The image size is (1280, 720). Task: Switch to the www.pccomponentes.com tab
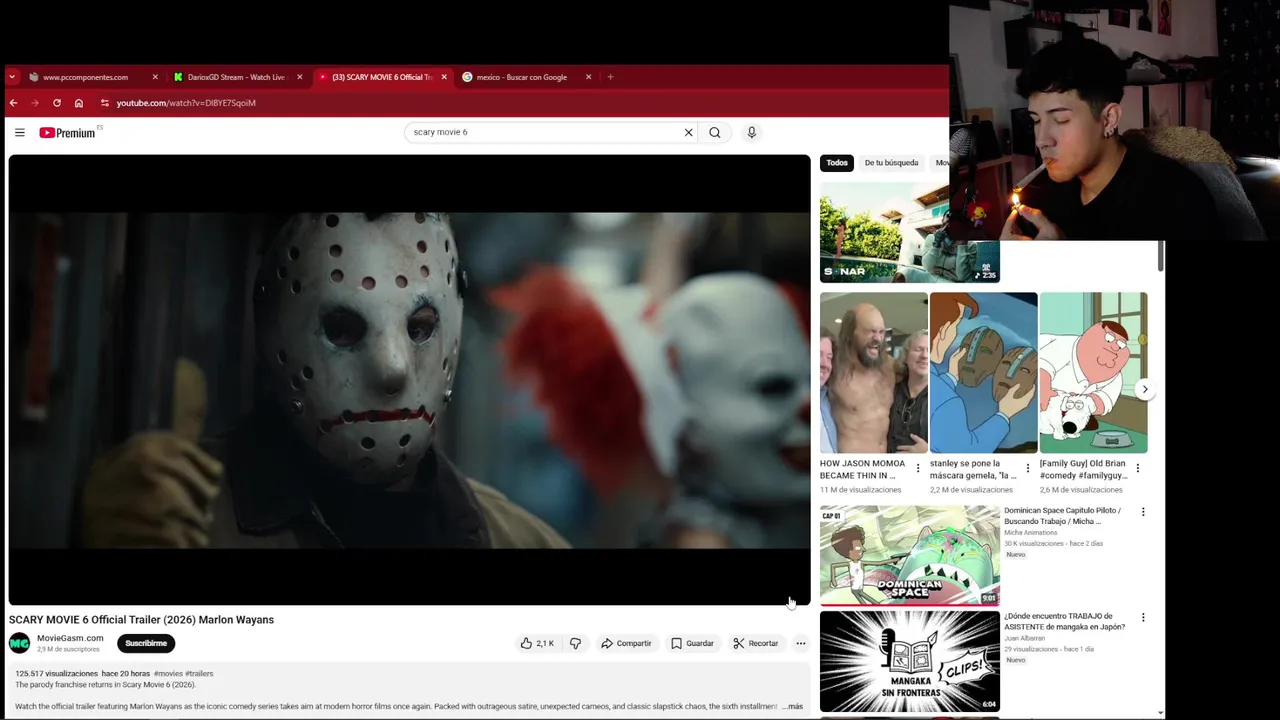85,77
